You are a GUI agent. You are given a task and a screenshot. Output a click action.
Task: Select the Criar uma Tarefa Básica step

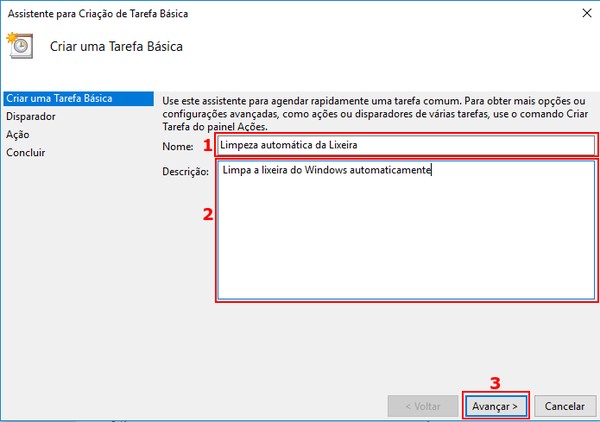pos(78,98)
